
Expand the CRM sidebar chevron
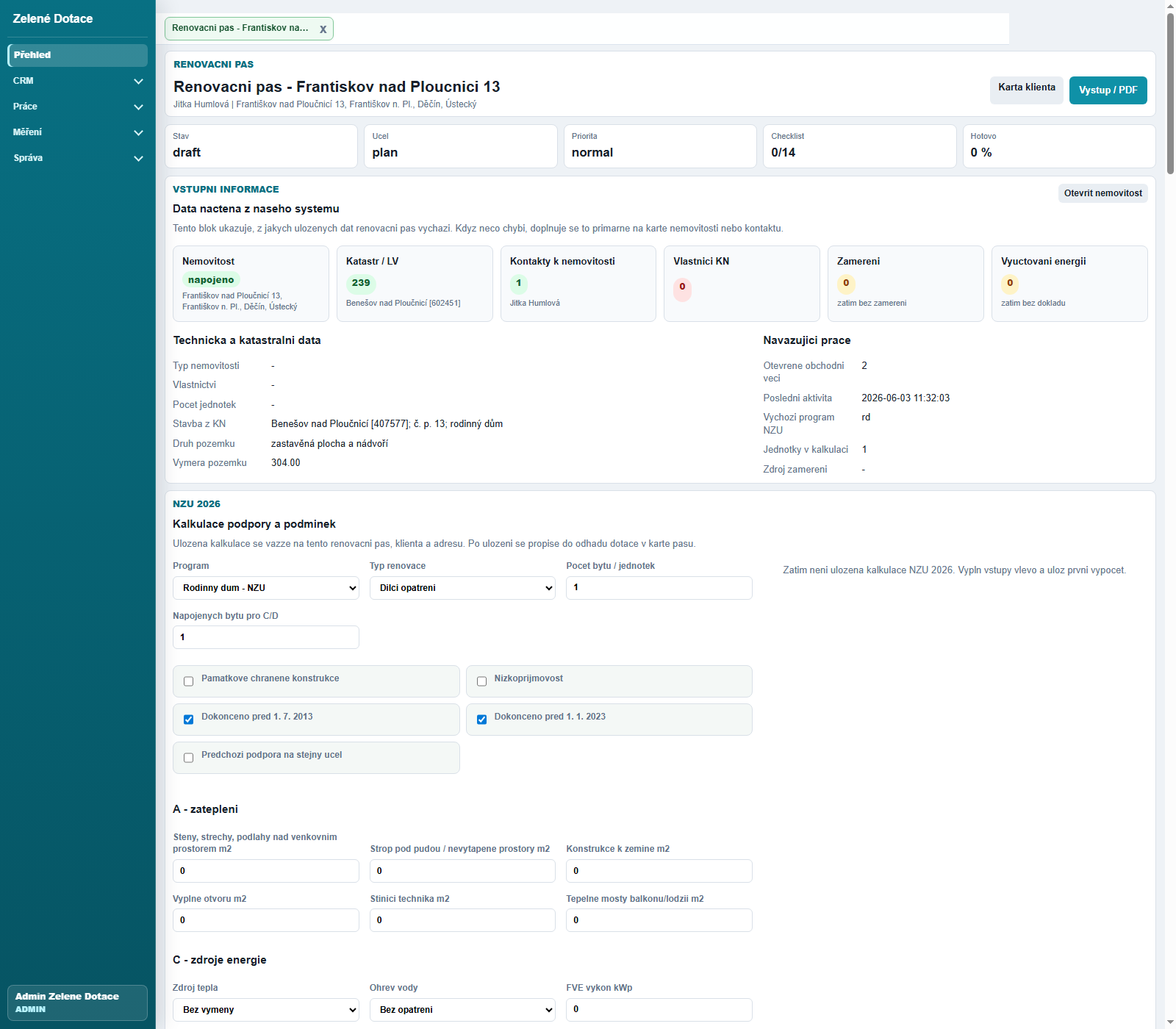coord(138,81)
